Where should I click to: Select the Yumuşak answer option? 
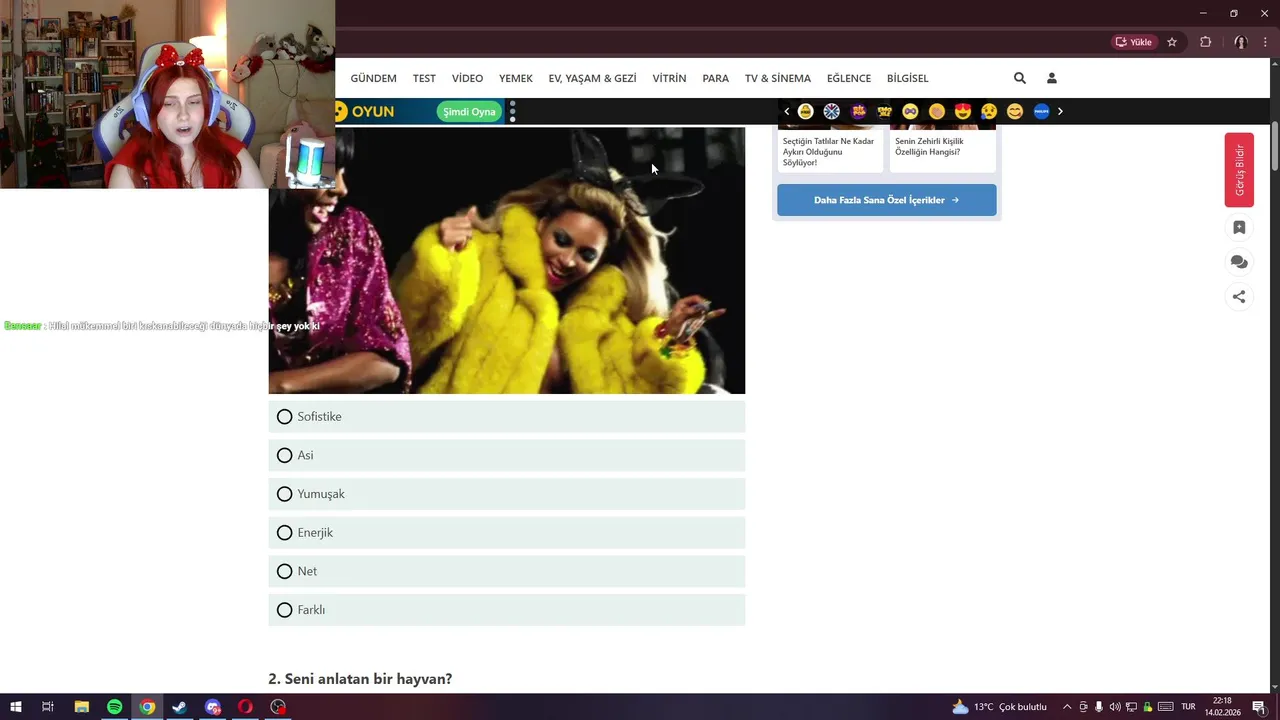(506, 494)
